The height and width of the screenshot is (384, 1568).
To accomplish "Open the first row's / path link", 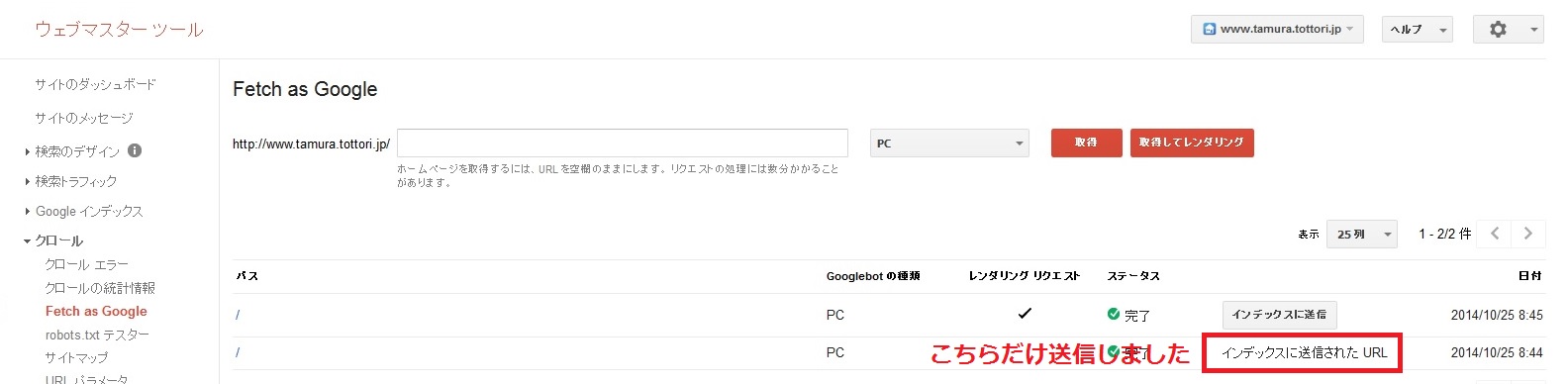I will pyautogui.click(x=238, y=315).
